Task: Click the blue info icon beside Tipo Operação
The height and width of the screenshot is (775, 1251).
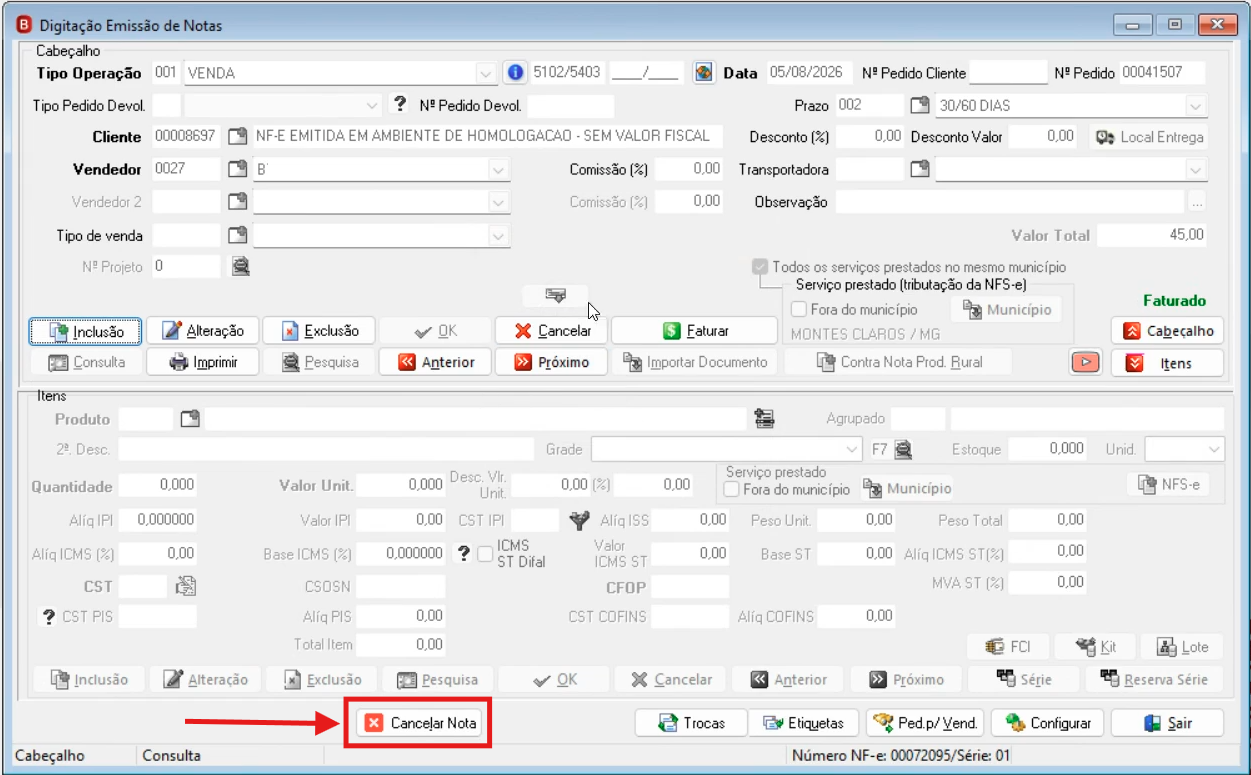Action: click(514, 73)
